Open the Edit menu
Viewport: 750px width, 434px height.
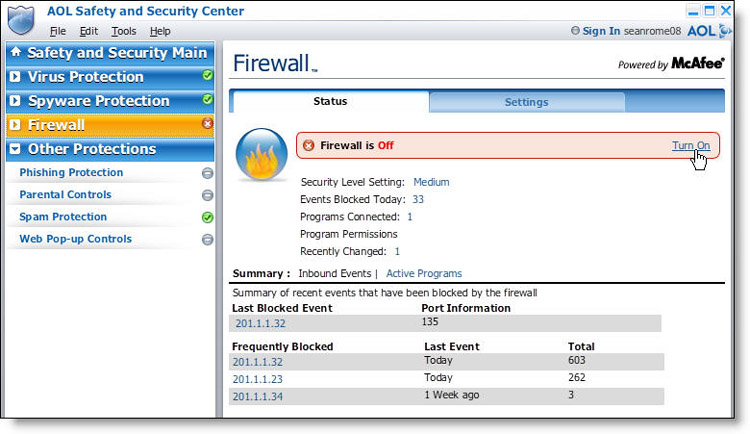click(x=88, y=31)
